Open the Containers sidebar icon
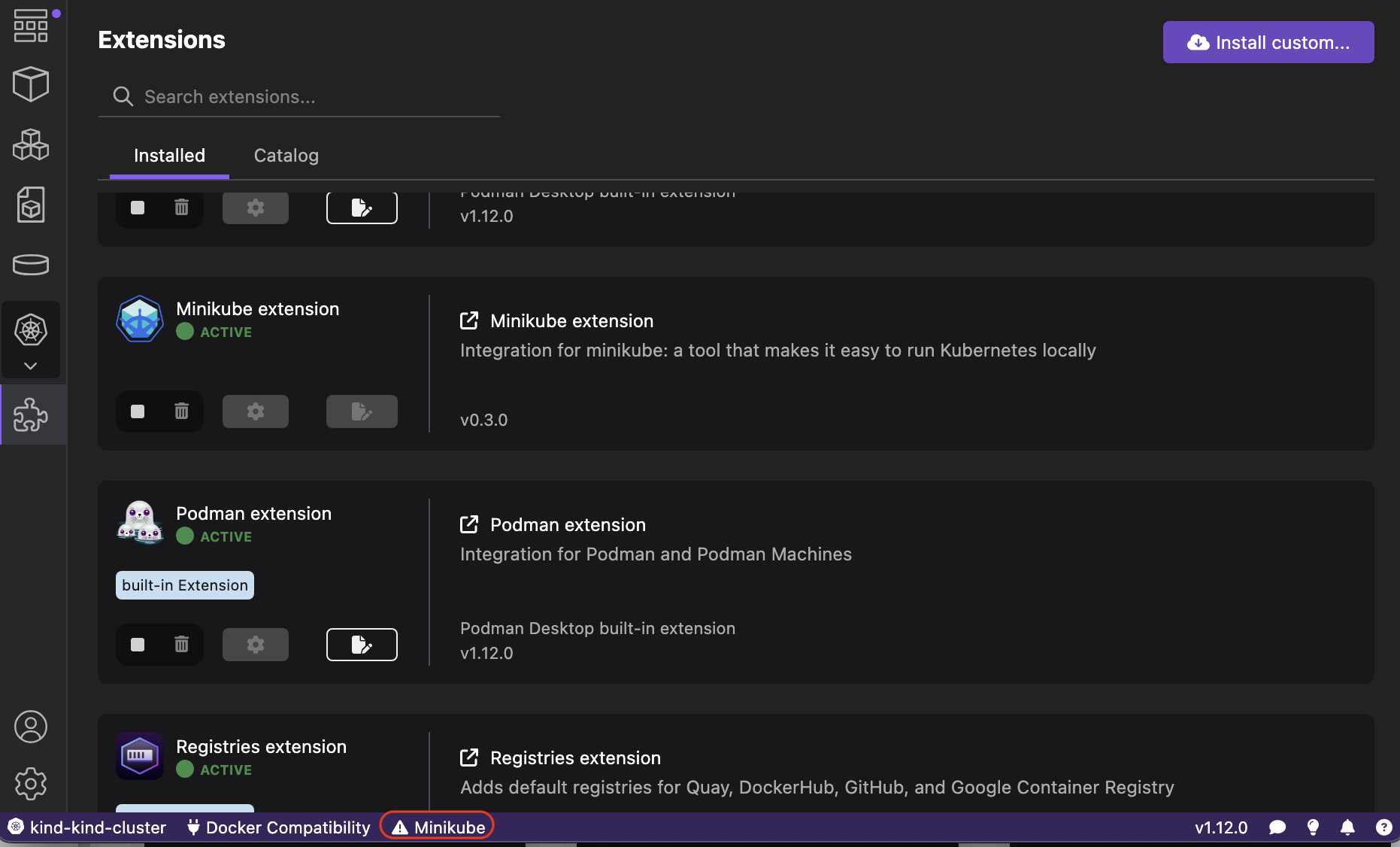The image size is (1400, 847). (x=31, y=84)
